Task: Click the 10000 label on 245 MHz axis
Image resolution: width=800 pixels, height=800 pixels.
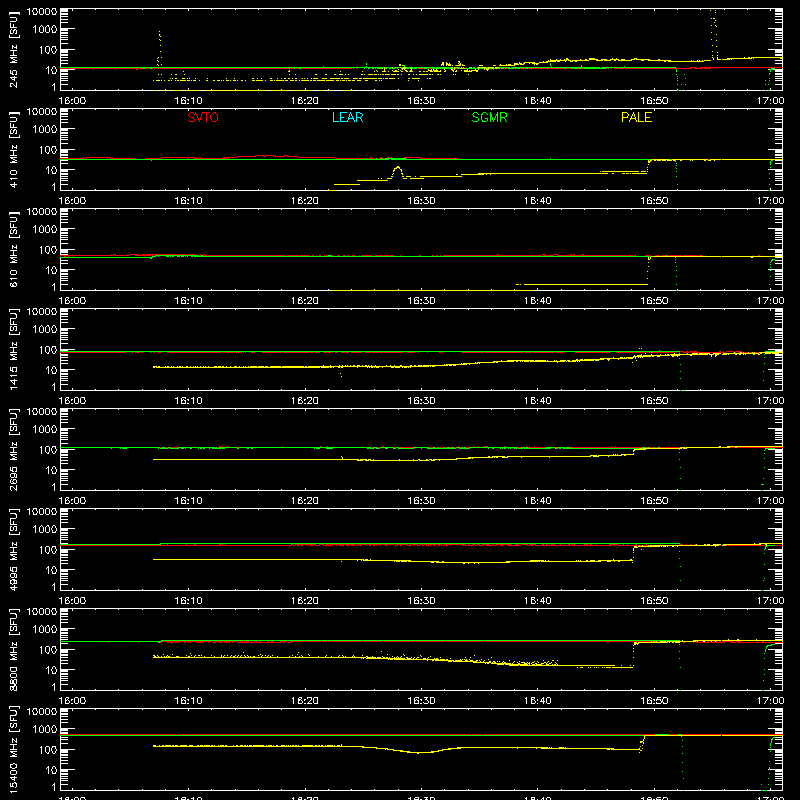Action: tap(42, 12)
